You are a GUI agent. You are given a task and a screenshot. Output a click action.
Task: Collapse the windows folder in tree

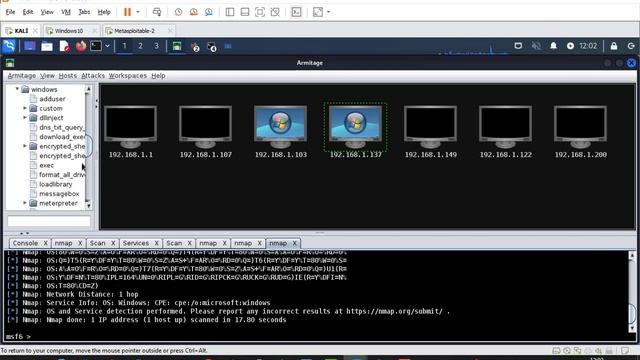point(18,89)
